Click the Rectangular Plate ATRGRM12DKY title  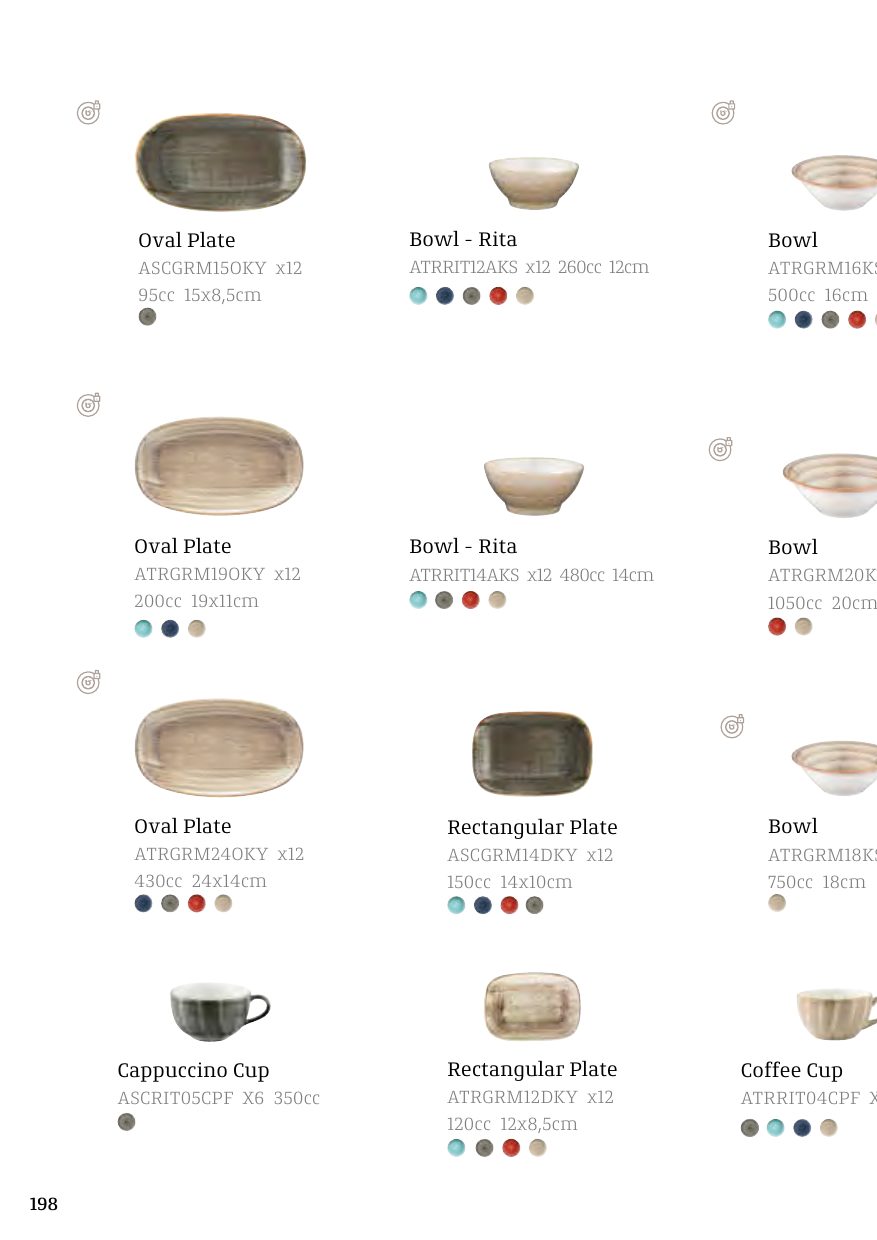tap(532, 1069)
